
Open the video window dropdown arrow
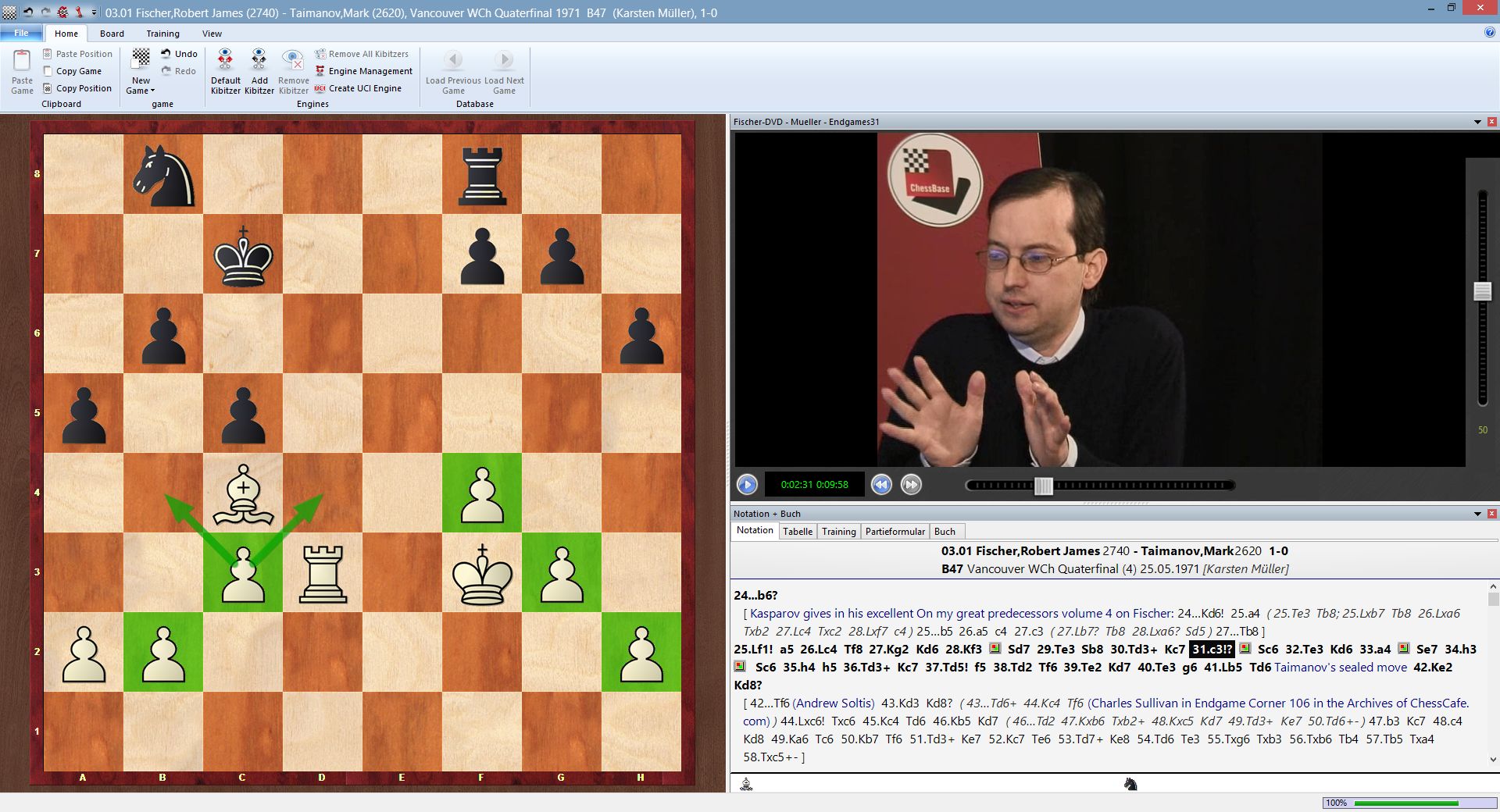click(1477, 122)
